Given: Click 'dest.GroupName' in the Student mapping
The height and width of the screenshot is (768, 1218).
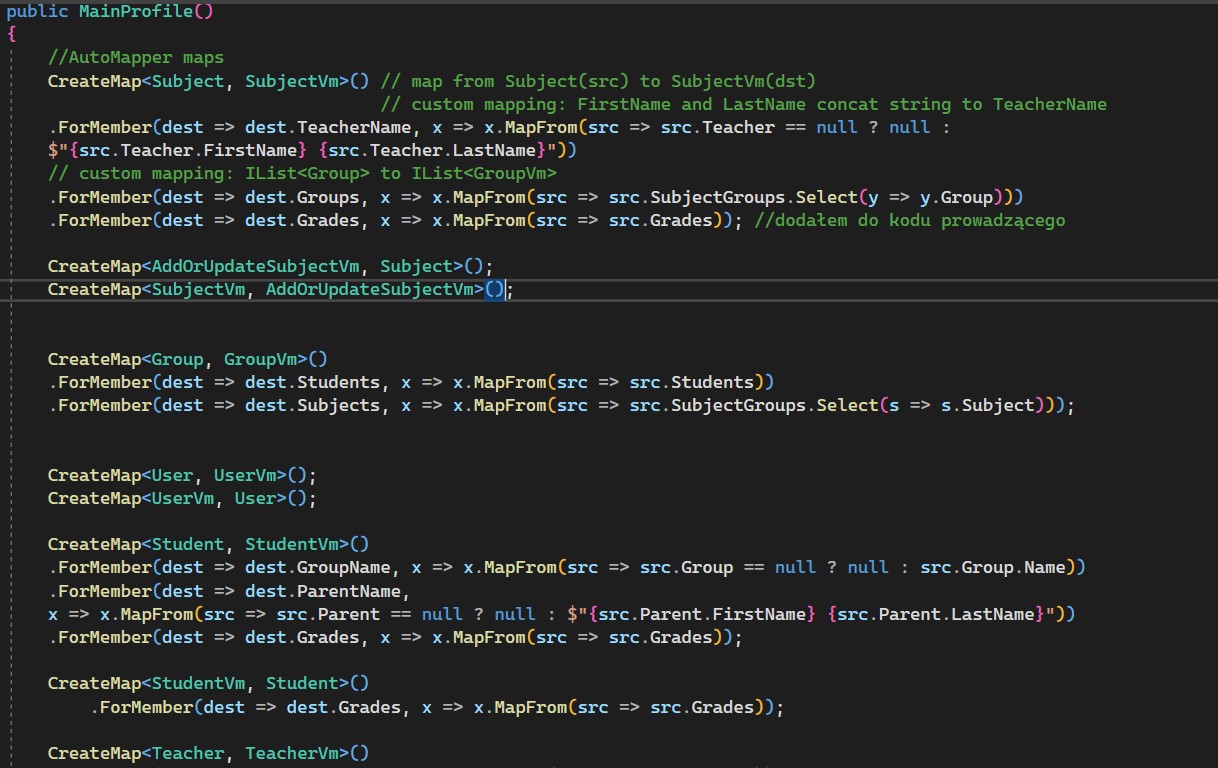Looking at the screenshot, I should [x=318, y=567].
